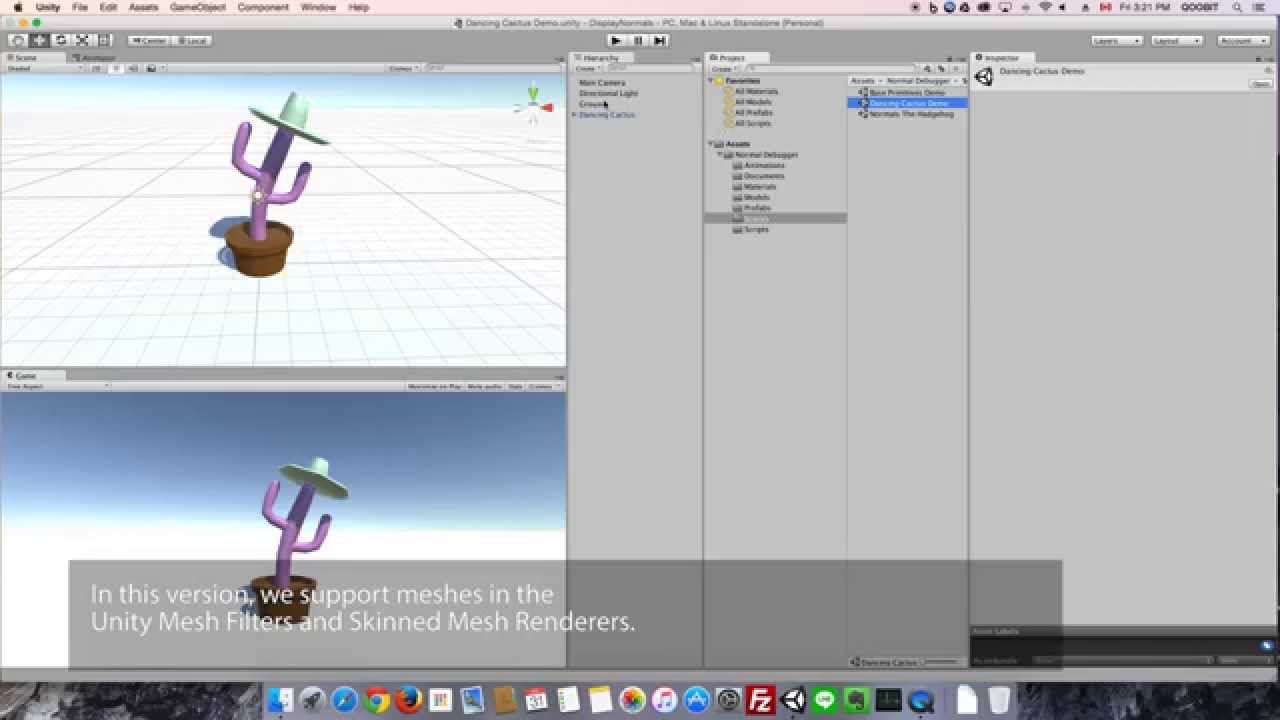Image resolution: width=1280 pixels, height=720 pixels.
Task: Select All Models favorite search
Action: (753, 102)
